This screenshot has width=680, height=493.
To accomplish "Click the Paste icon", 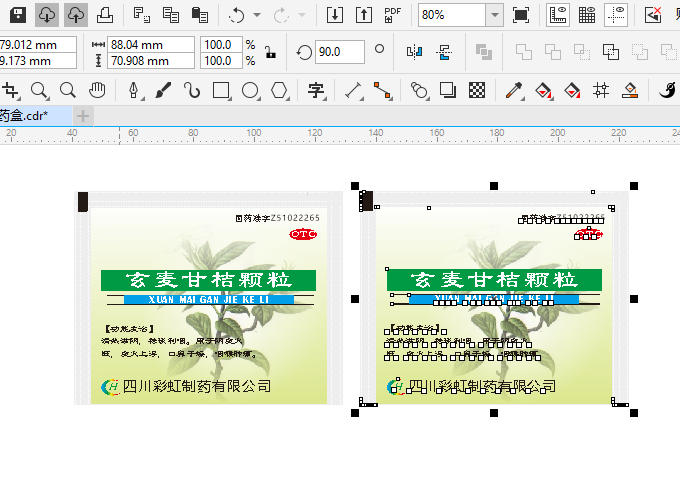I will pyautogui.click(x=200, y=15).
